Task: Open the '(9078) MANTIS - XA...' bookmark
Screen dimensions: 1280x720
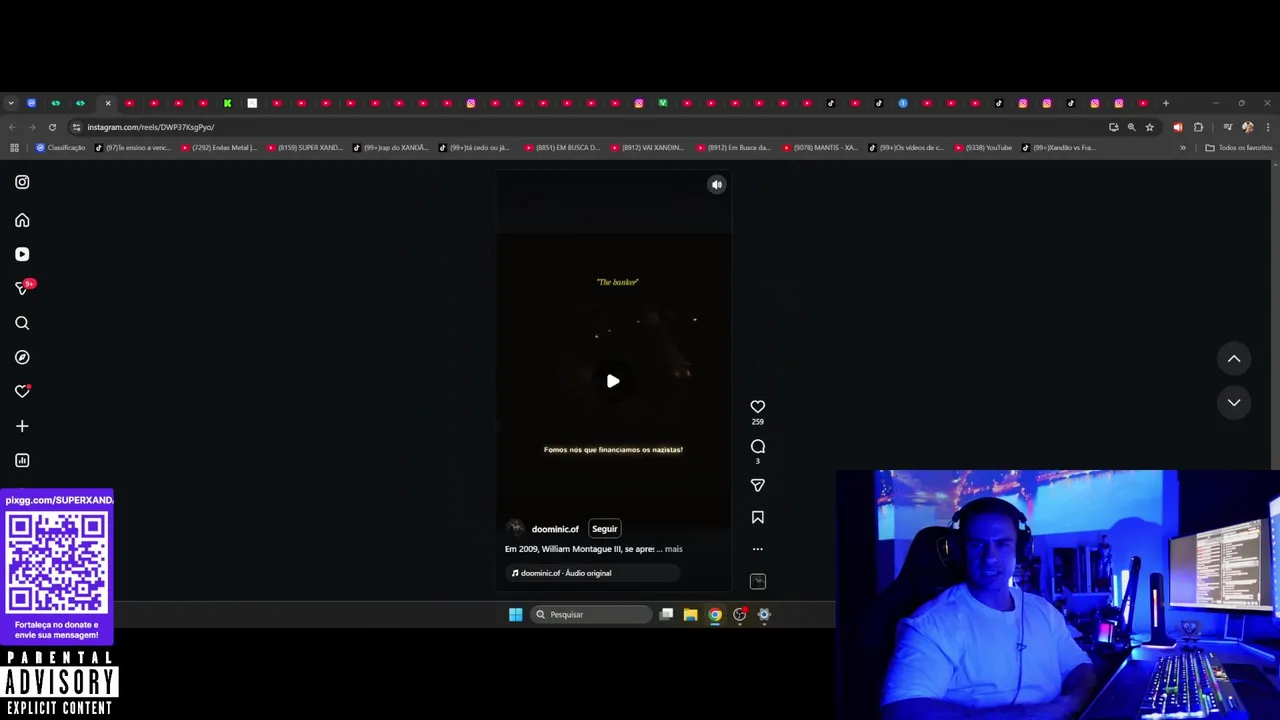Action: (x=820, y=148)
